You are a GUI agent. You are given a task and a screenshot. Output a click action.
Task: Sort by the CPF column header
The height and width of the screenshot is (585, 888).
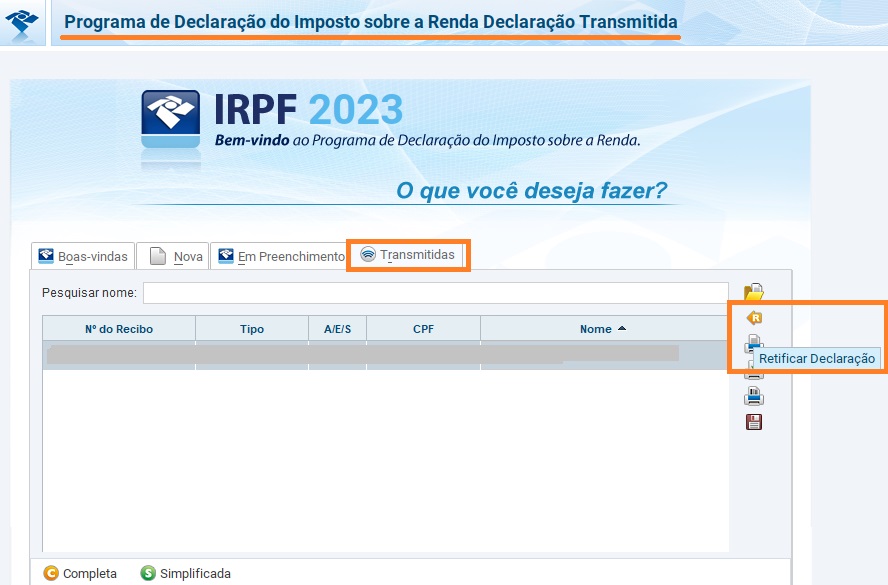[x=423, y=328]
